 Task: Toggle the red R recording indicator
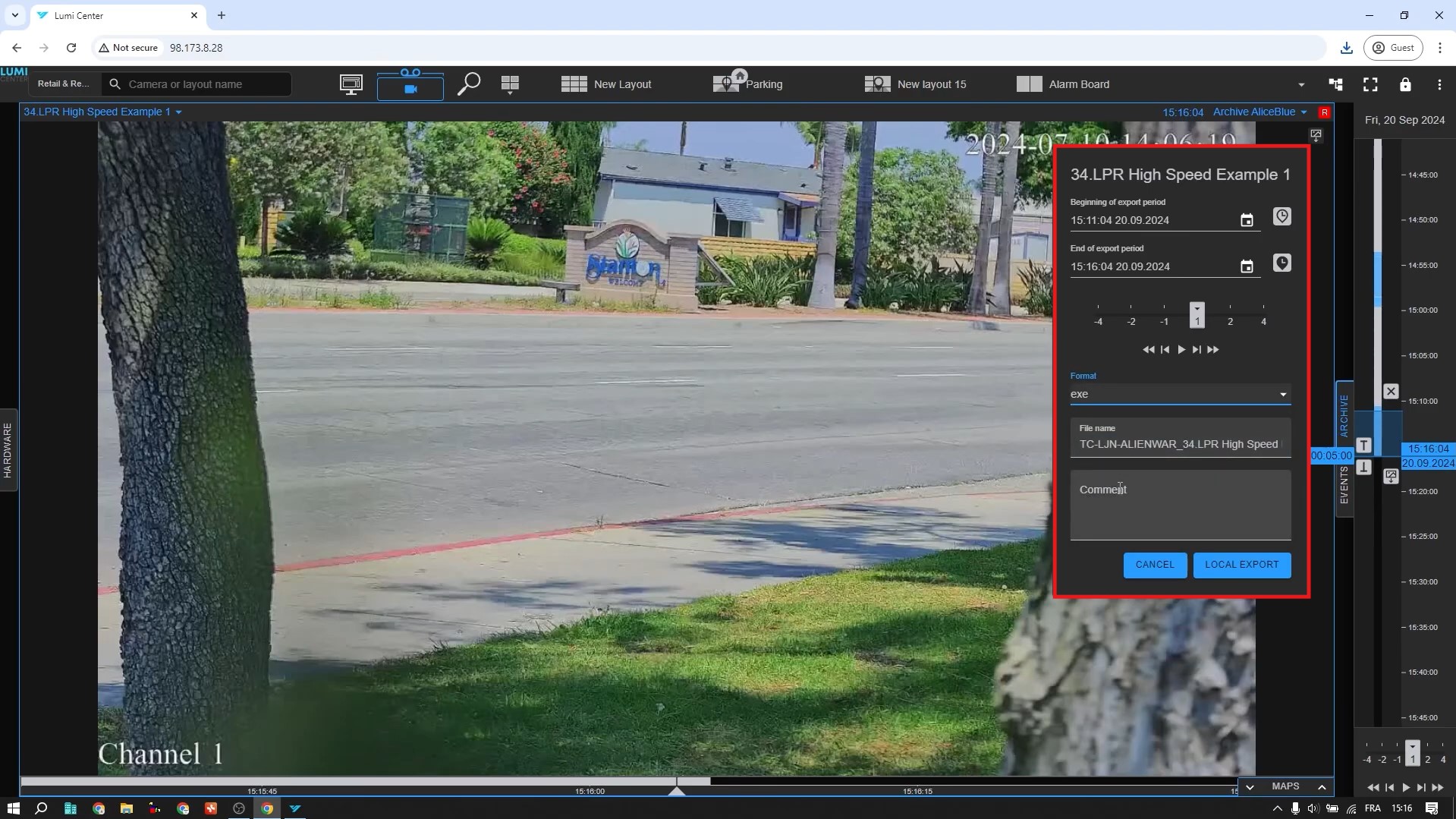point(1324,112)
